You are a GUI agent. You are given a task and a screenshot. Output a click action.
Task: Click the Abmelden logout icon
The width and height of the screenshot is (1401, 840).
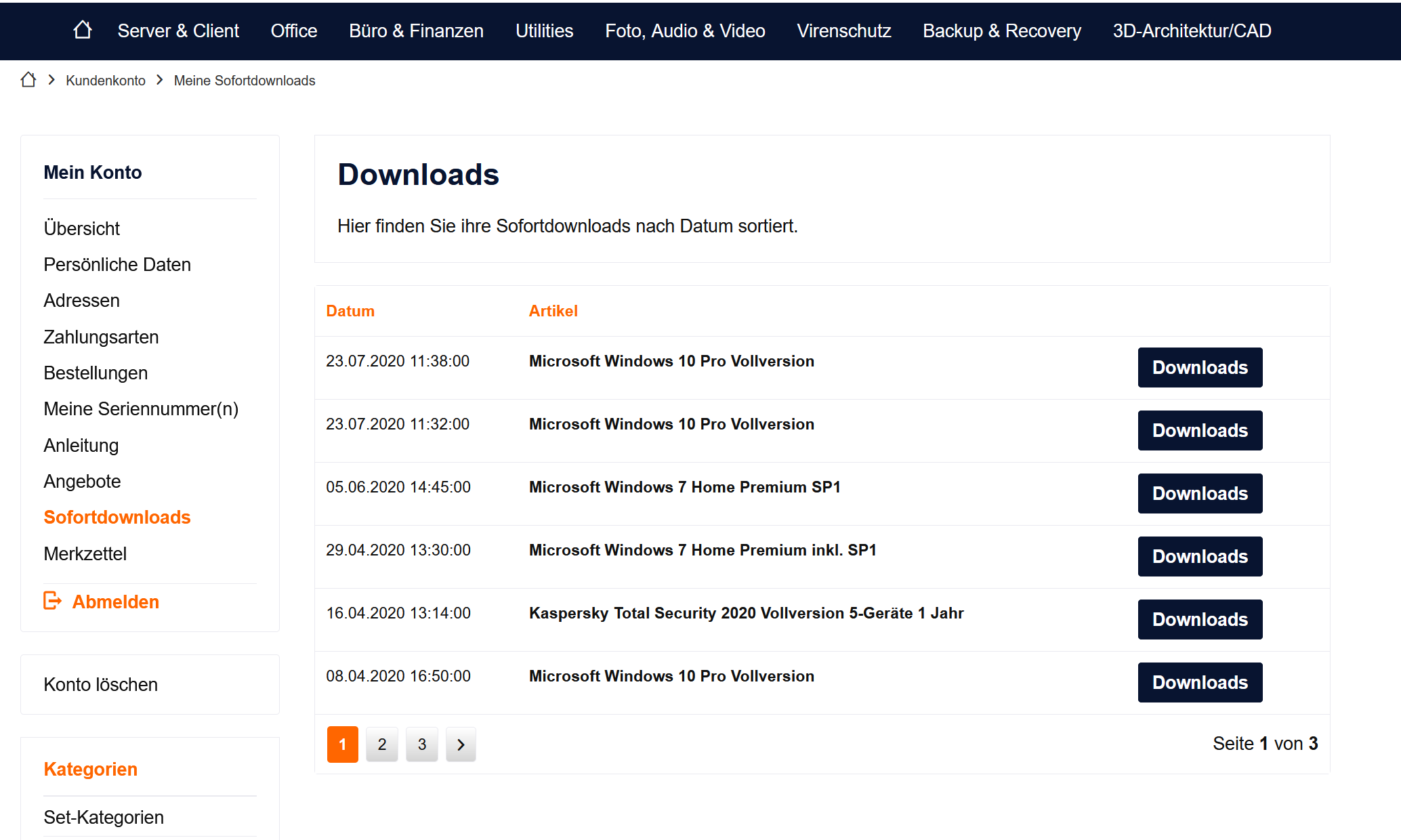click(x=53, y=601)
